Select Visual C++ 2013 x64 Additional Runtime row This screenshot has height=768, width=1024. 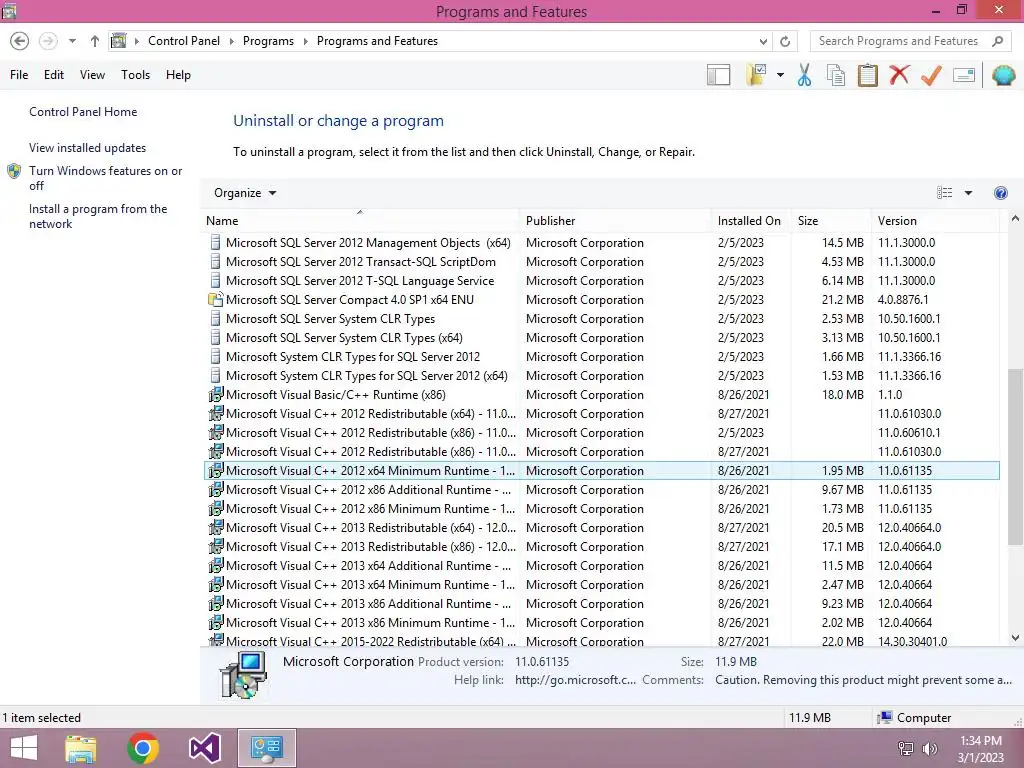point(601,566)
